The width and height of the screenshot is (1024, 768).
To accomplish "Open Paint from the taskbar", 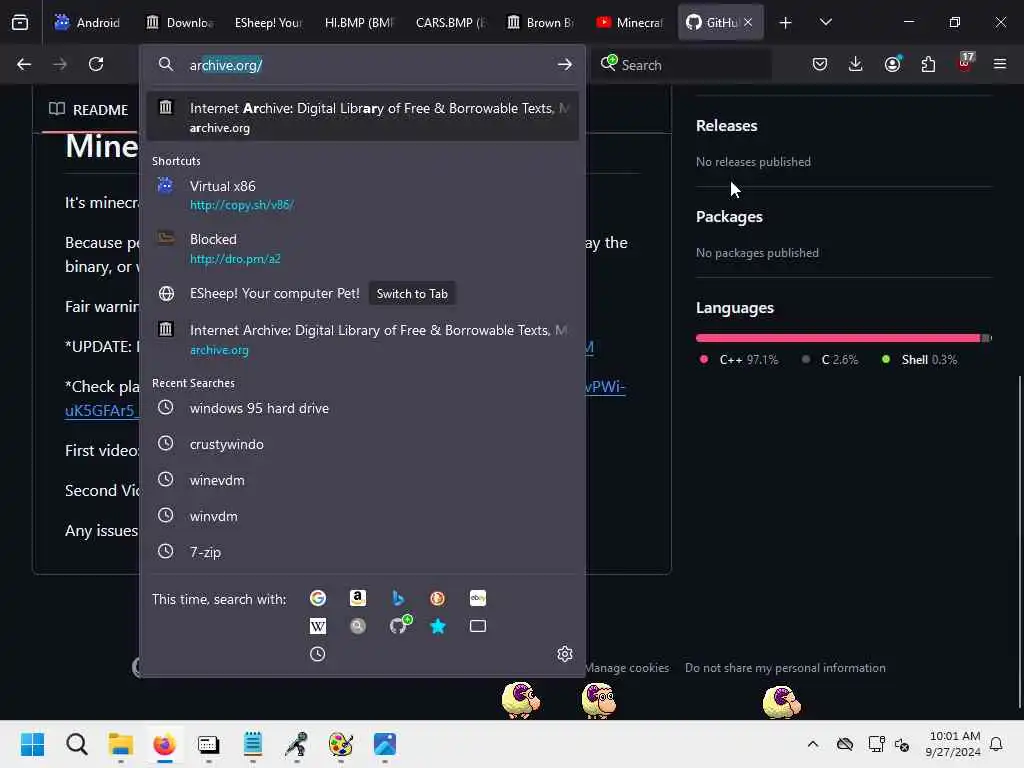I will point(341,744).
